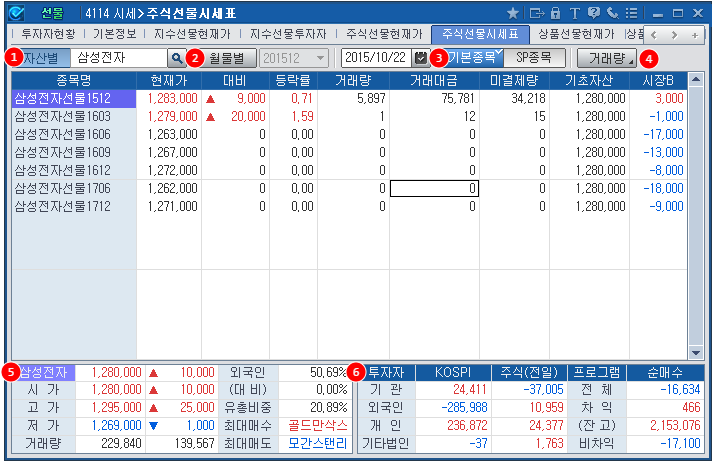Image resolution: width=713 pixels, height=462 pixels.
Task: Click the 투자자 header in investor panel
Action: point(386,372)
